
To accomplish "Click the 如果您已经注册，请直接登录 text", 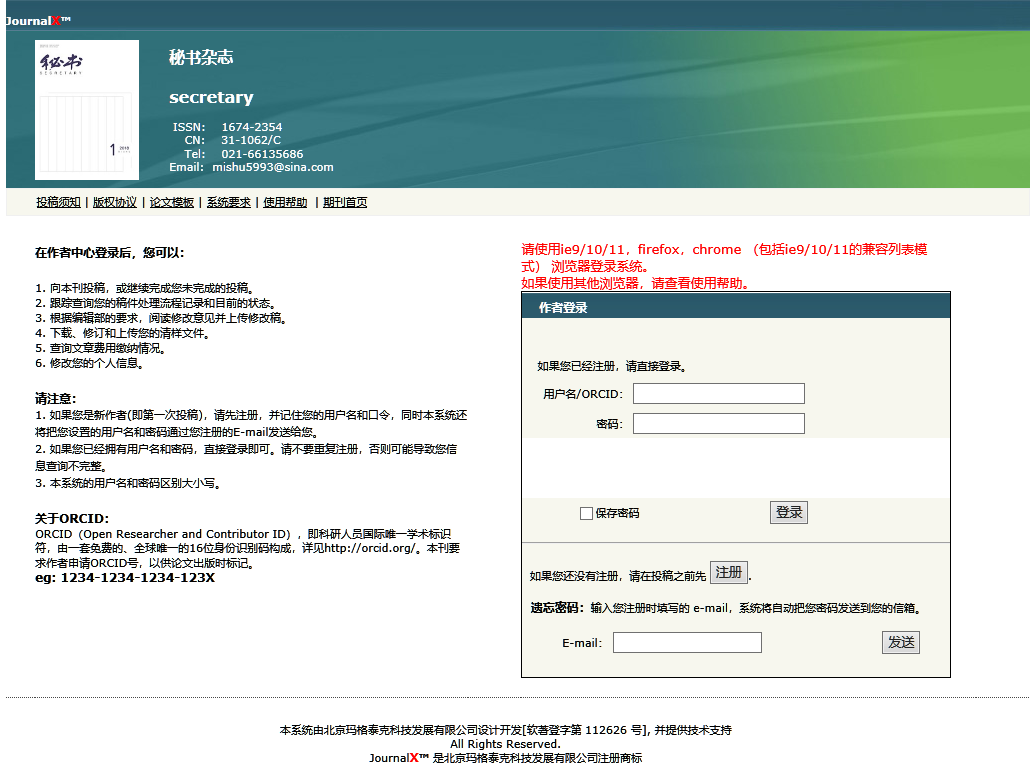I will pos(612,366).
